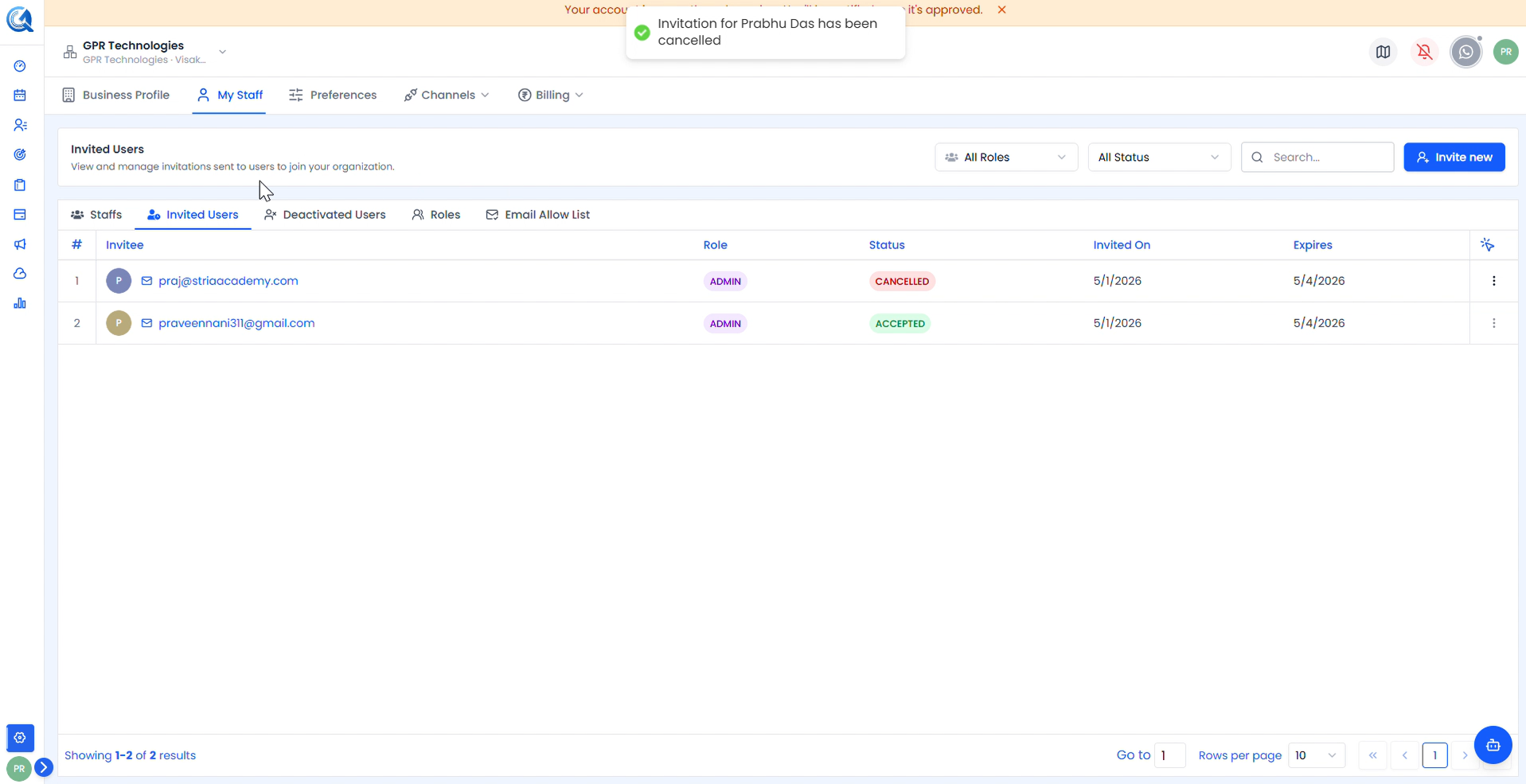
Task: Go to previous page arrow
Action: (x=1405, y=755)
